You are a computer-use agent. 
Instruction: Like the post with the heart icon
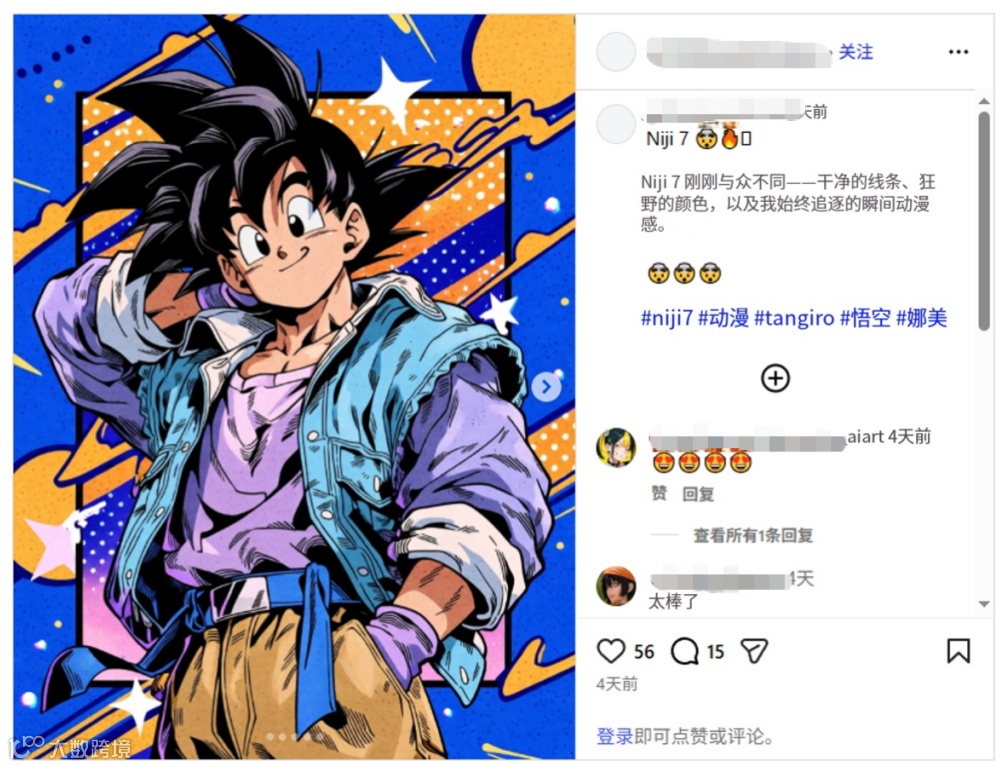tap(610, 651)
